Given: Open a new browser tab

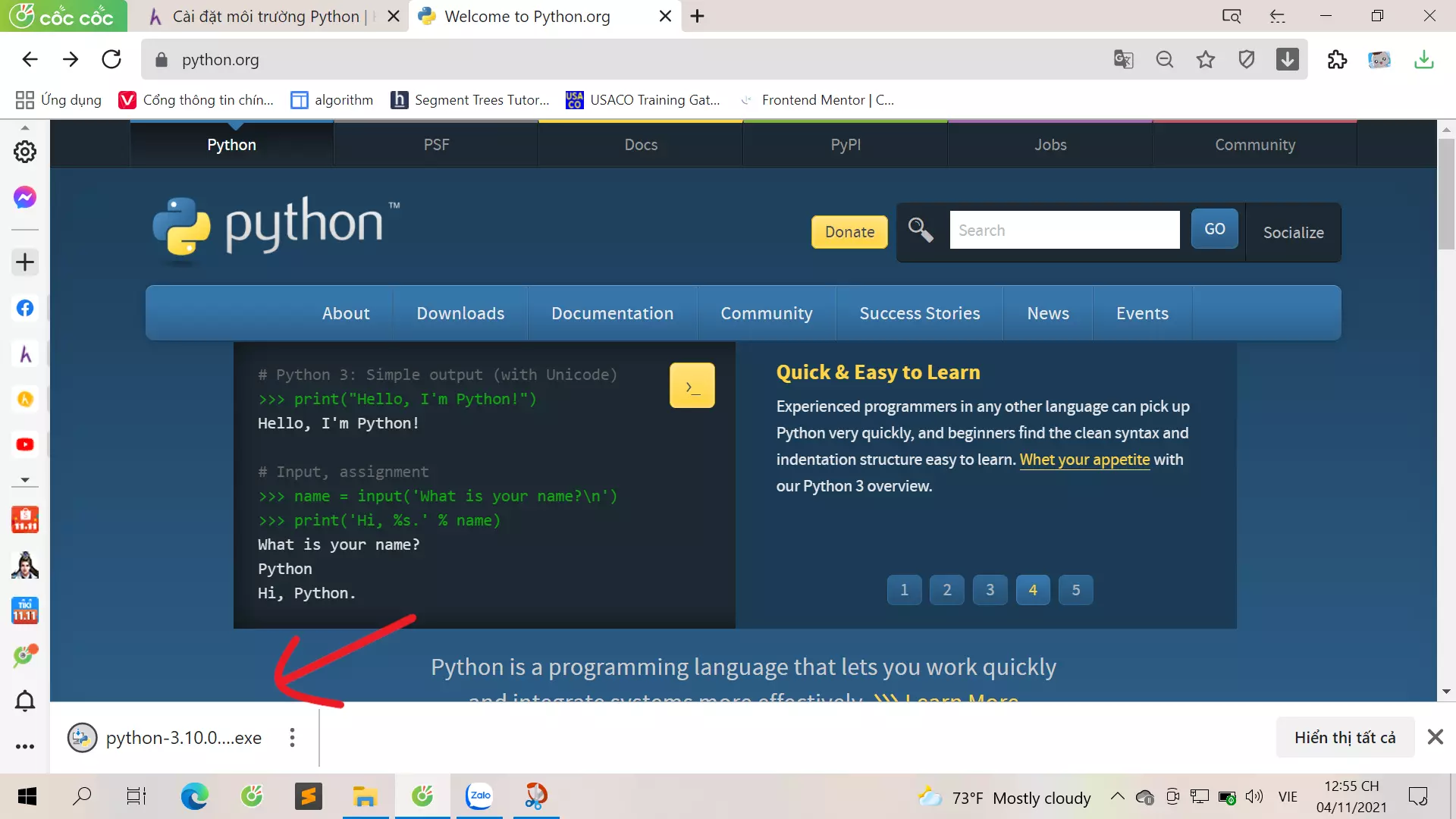Looking at the screenshot, I should point(698,16).
